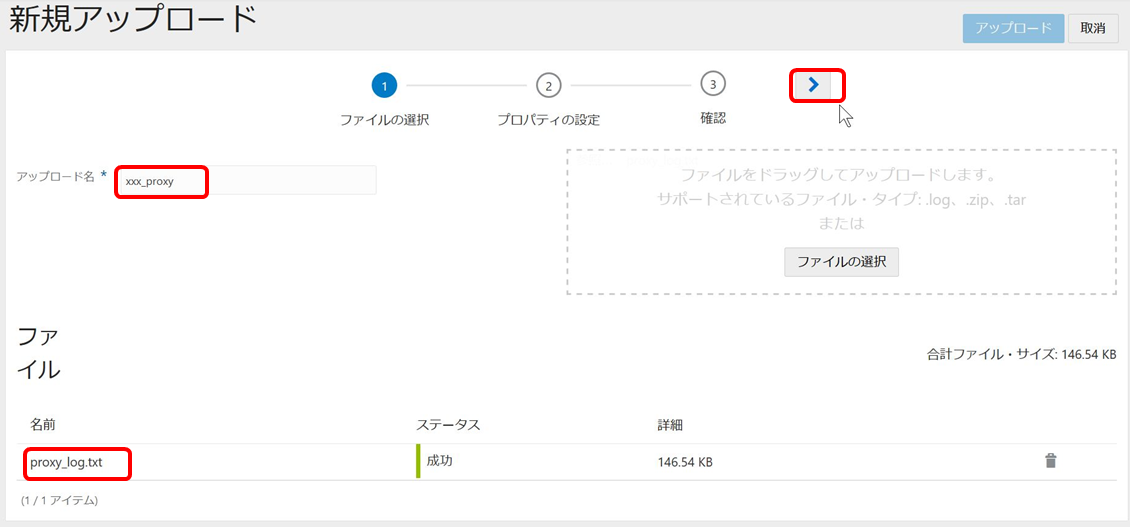
Task: Select the proxy_log.txt file name
Action: (66, 462)
